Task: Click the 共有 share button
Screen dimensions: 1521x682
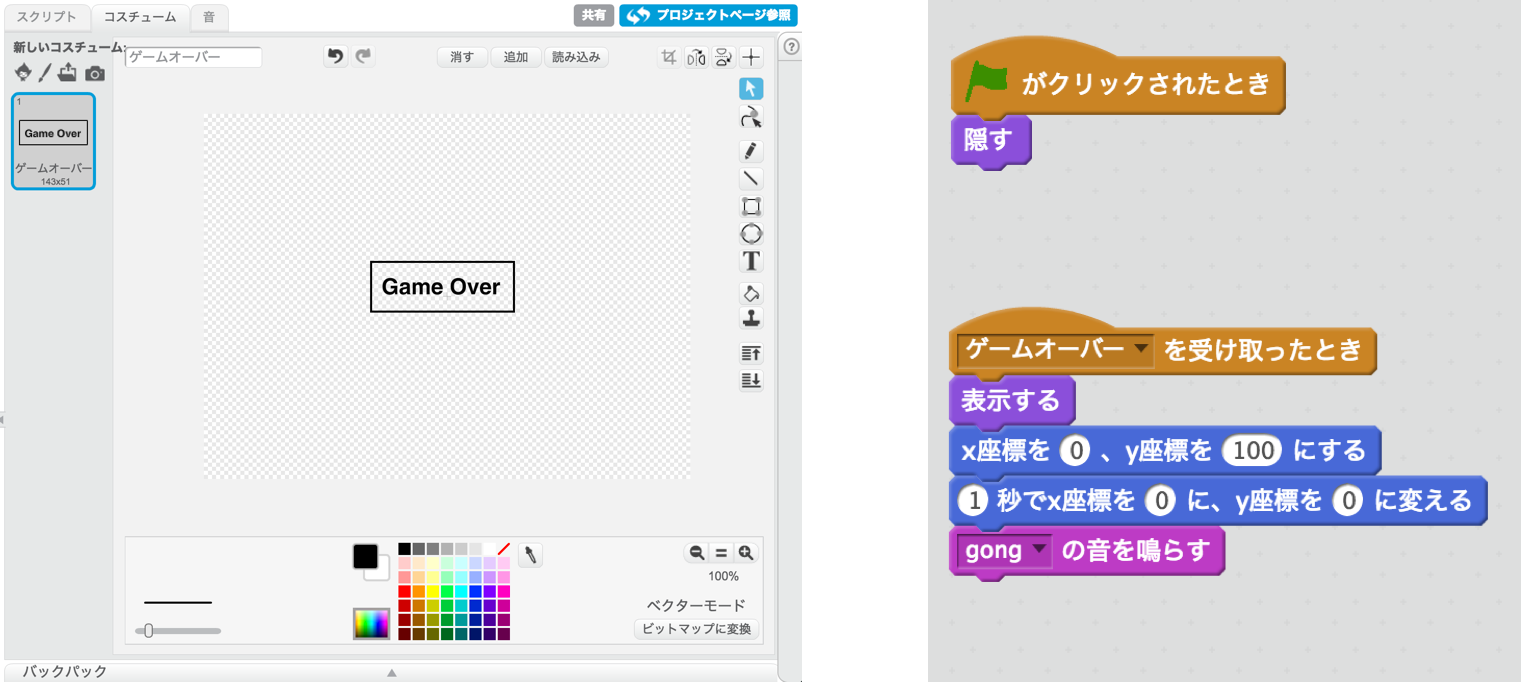Action: [x=594, y=16]
